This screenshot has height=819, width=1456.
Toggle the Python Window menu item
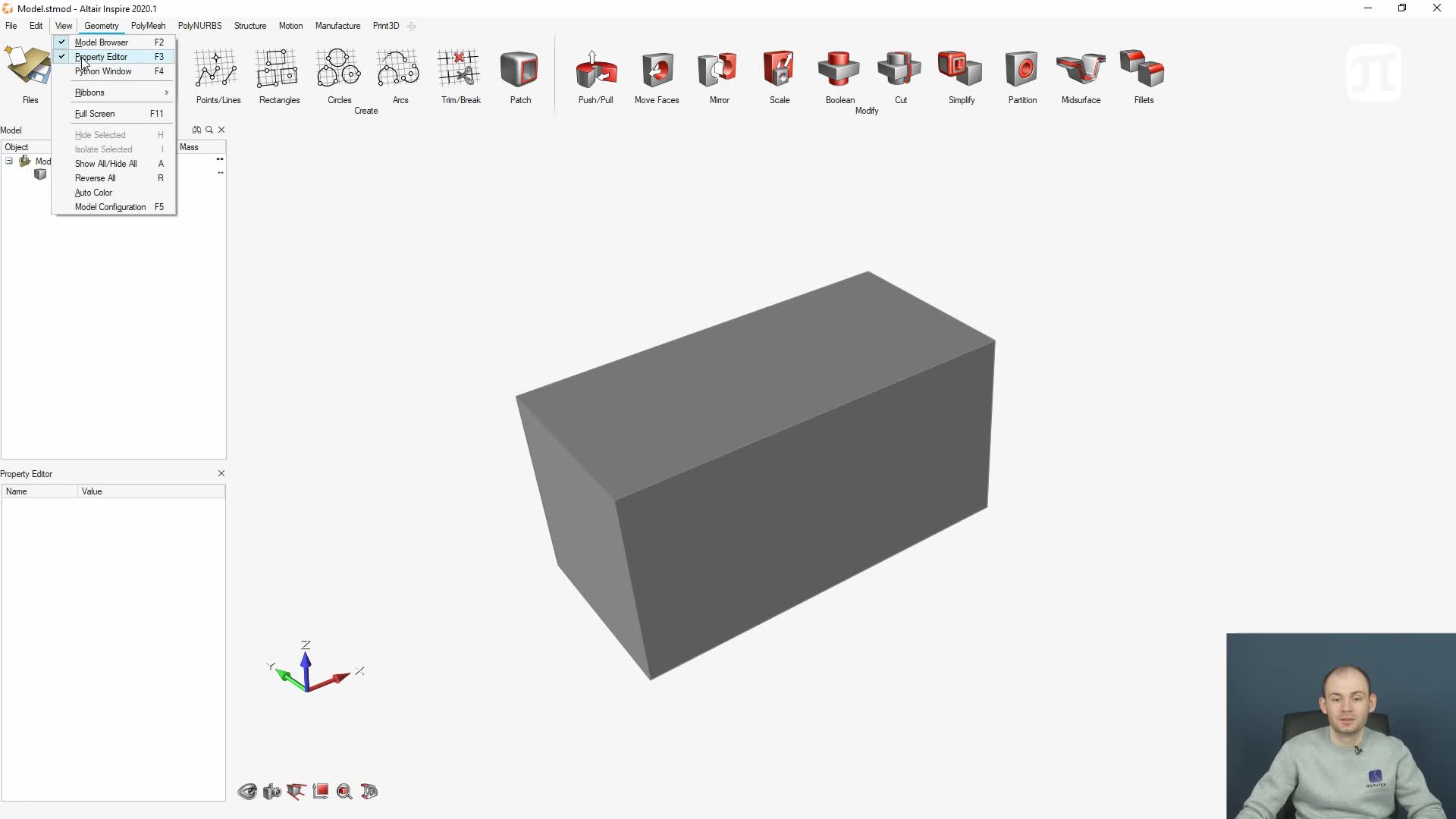[114, 71]
